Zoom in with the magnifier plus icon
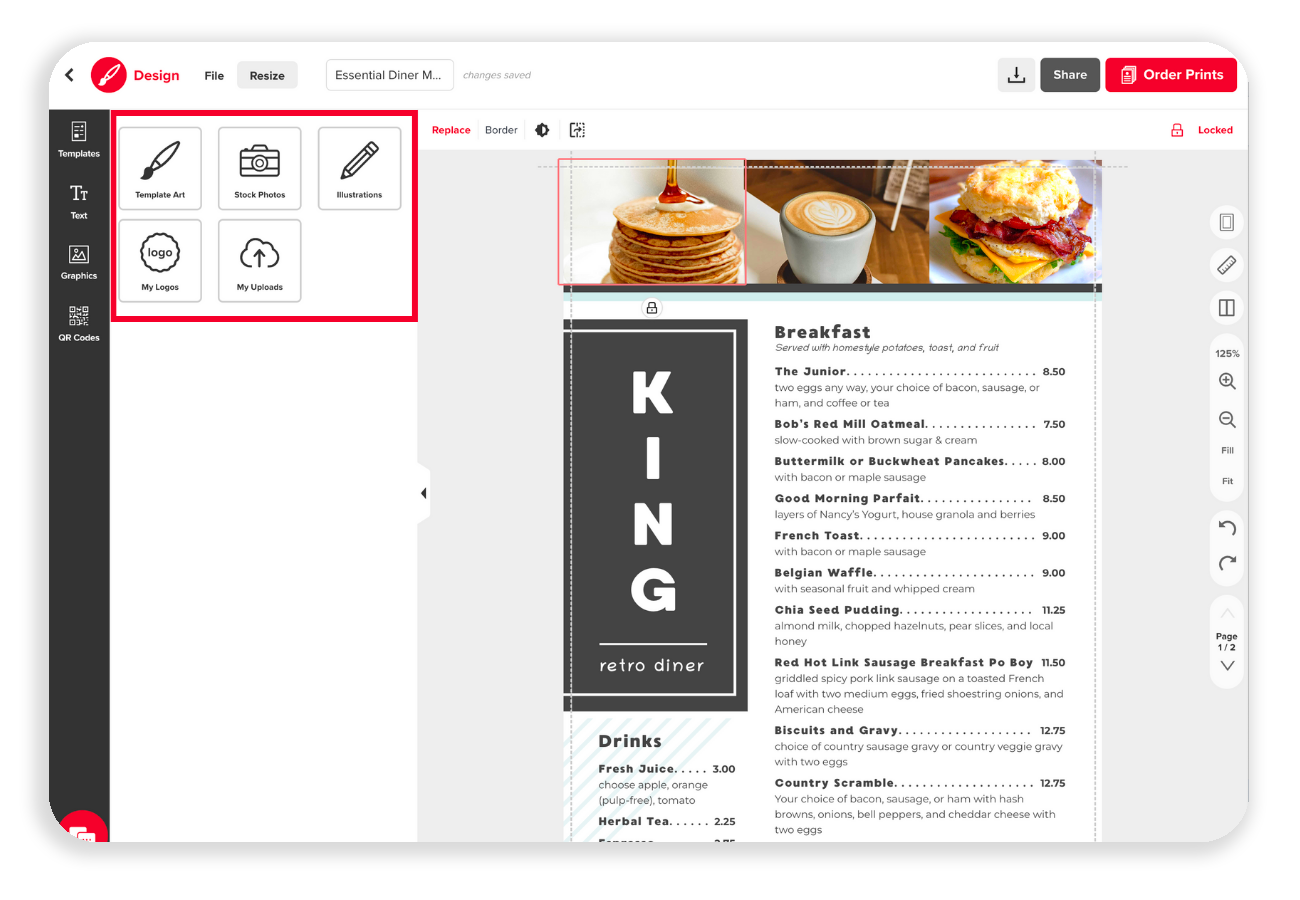The height and width of the screenshot is (900, 1300). pos(1227,382)
